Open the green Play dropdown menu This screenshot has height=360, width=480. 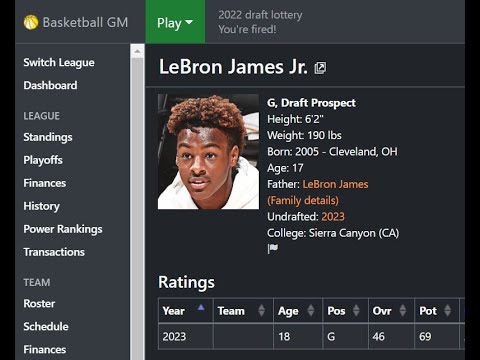click(175, 22)
